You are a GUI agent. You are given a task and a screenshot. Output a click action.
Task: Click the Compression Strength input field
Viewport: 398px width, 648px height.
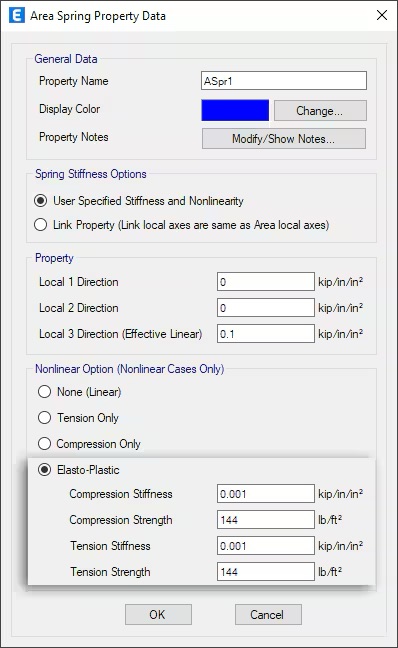(266, 520)
